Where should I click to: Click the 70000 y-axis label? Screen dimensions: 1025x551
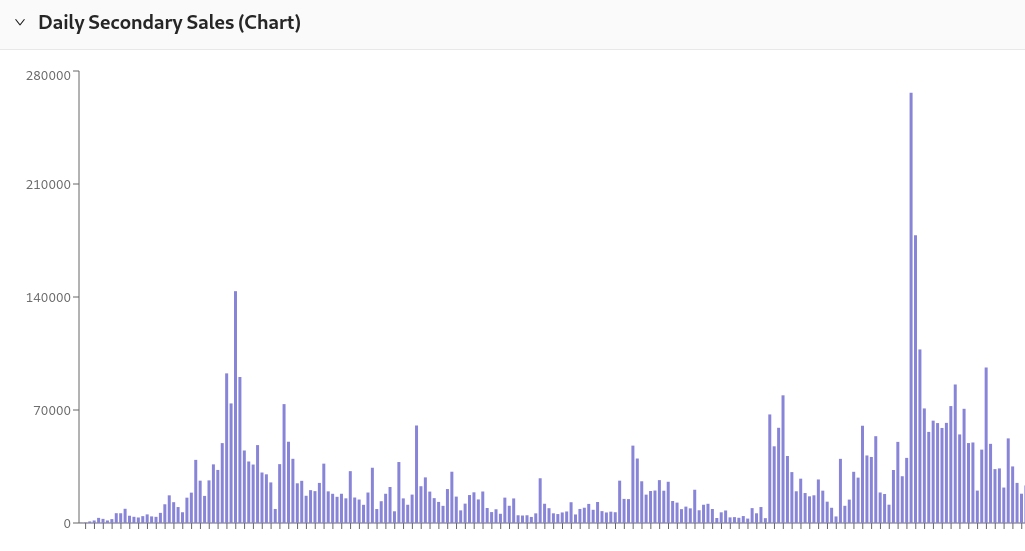click(54, 410)
